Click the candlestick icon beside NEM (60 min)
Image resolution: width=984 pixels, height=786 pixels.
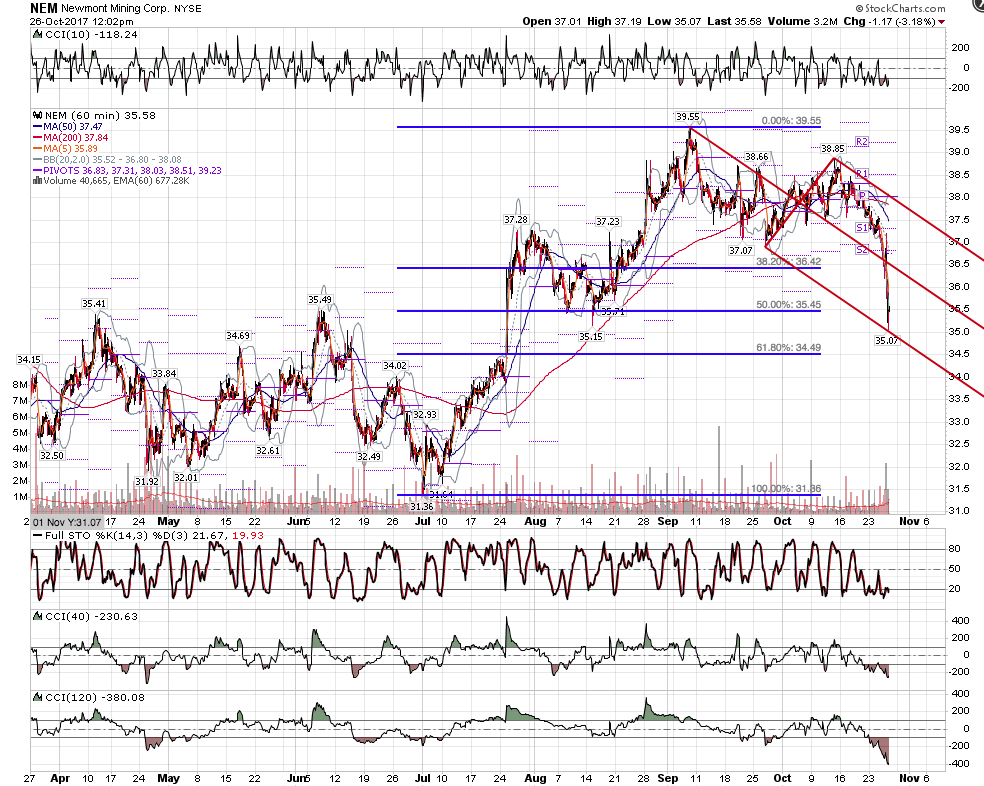click(x=37, y=116)
